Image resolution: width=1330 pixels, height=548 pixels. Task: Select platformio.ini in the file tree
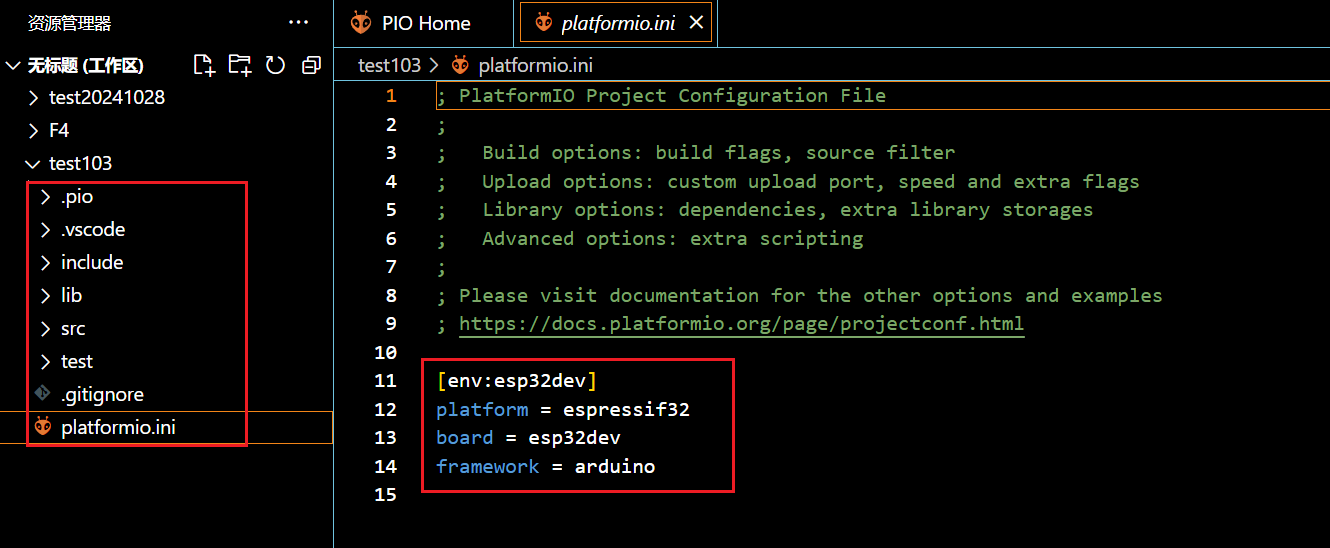click(118, 427)
